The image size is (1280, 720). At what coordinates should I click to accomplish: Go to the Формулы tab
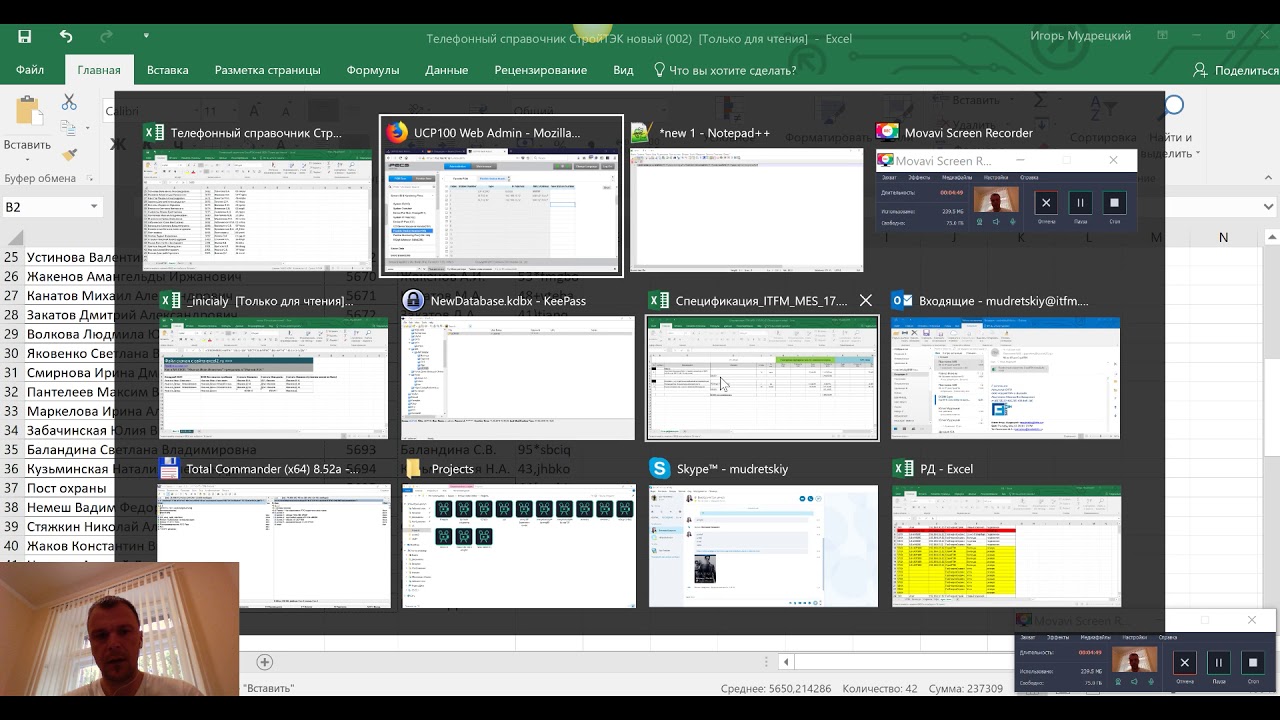pyautogui.click(x=373, y=70)
